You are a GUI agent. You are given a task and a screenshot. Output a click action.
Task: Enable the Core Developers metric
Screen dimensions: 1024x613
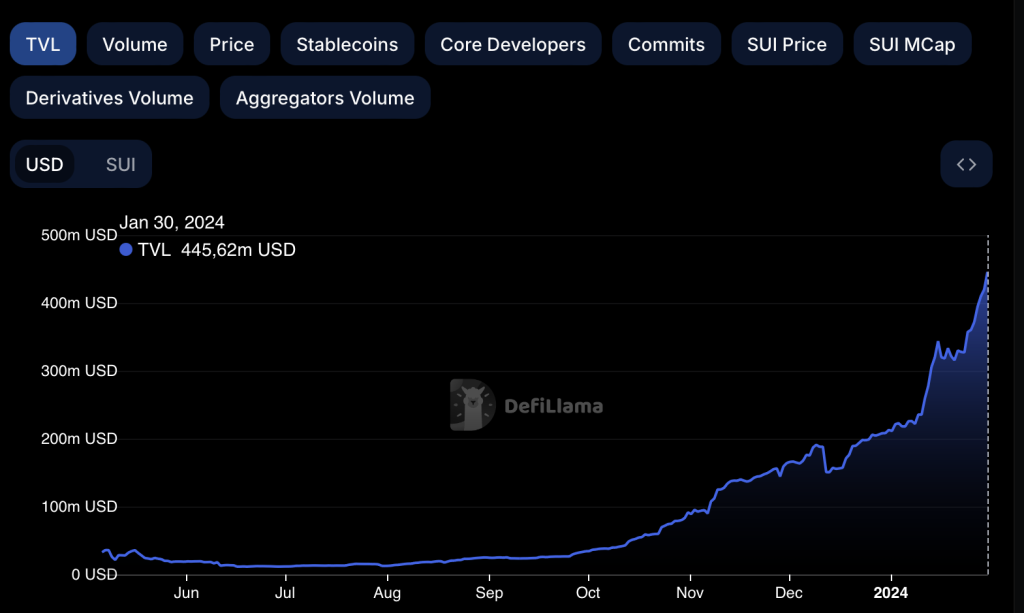(x=513, y=44)
